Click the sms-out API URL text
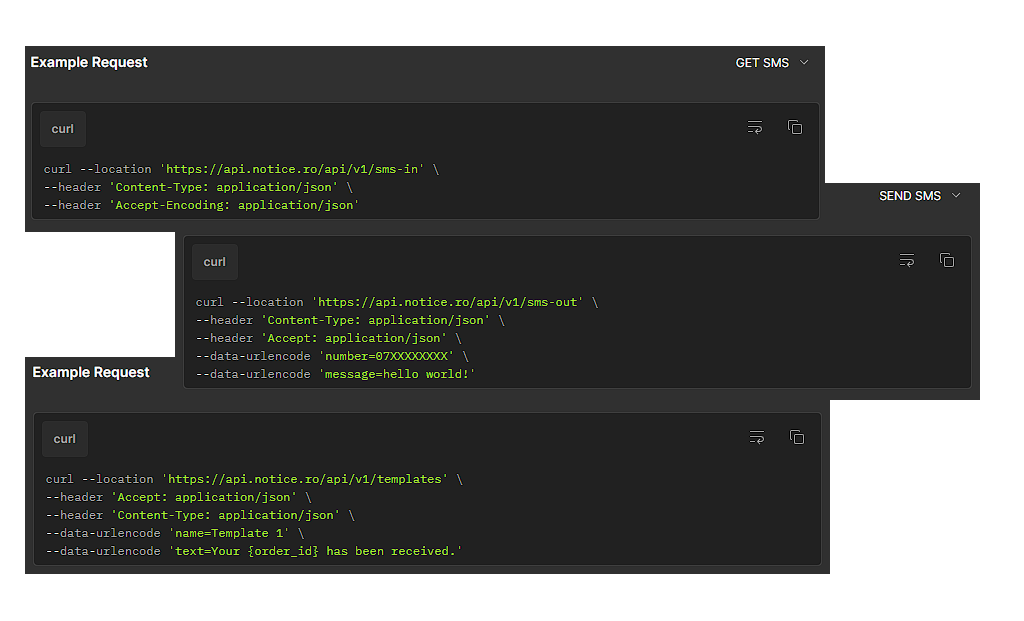This screenshot has width=1024, height=621. click(448, 302)
